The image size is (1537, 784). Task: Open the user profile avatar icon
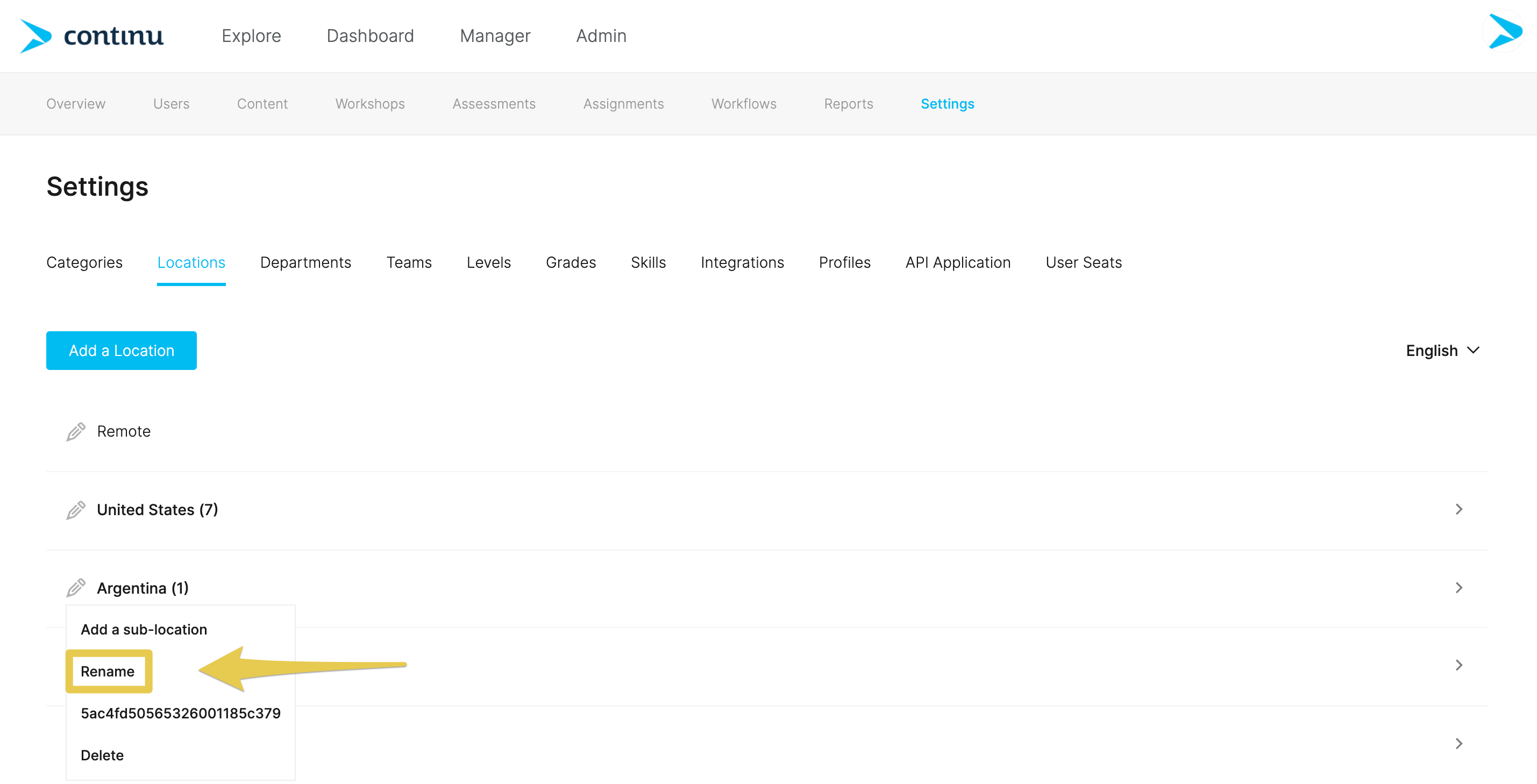pyautogui.click(x=1504, y=32)
